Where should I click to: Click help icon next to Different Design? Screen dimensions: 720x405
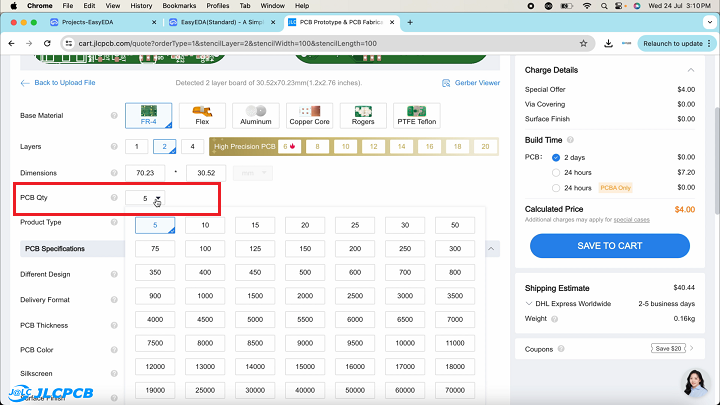(114, 274)
